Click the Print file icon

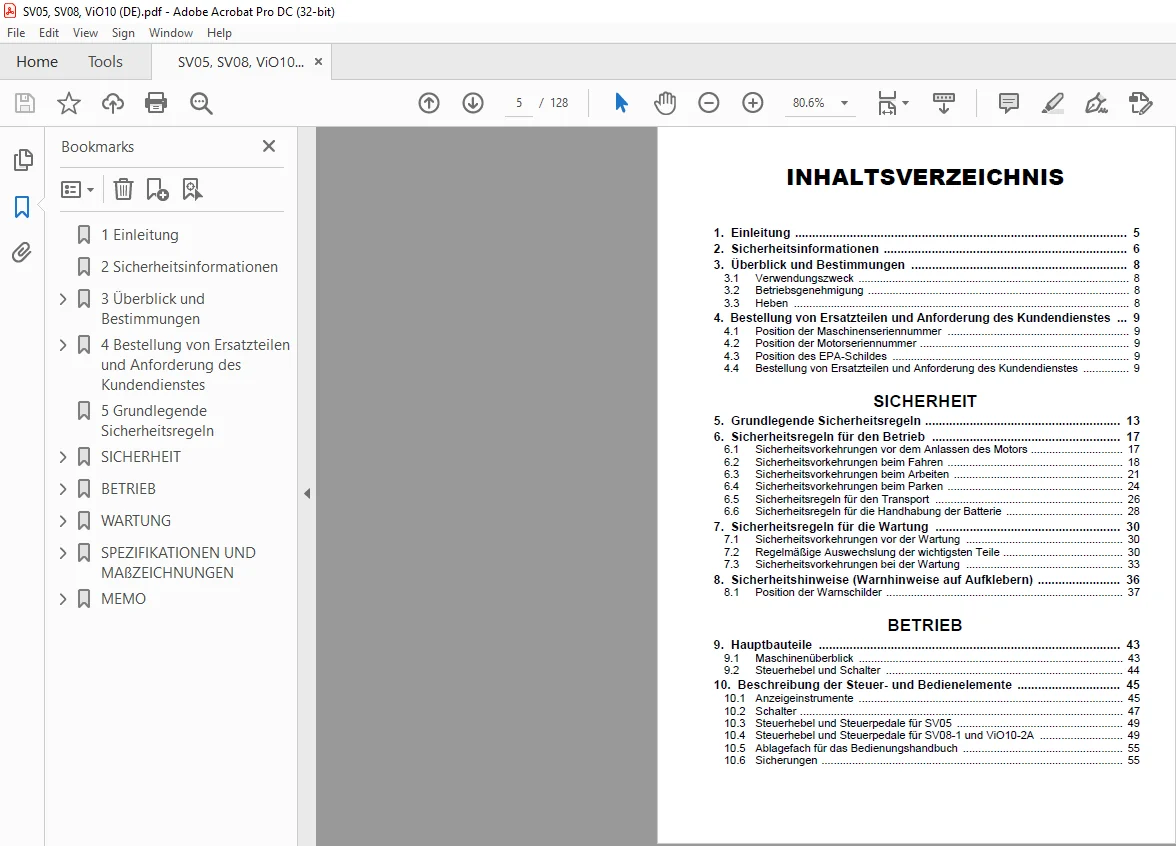[156, 103]
